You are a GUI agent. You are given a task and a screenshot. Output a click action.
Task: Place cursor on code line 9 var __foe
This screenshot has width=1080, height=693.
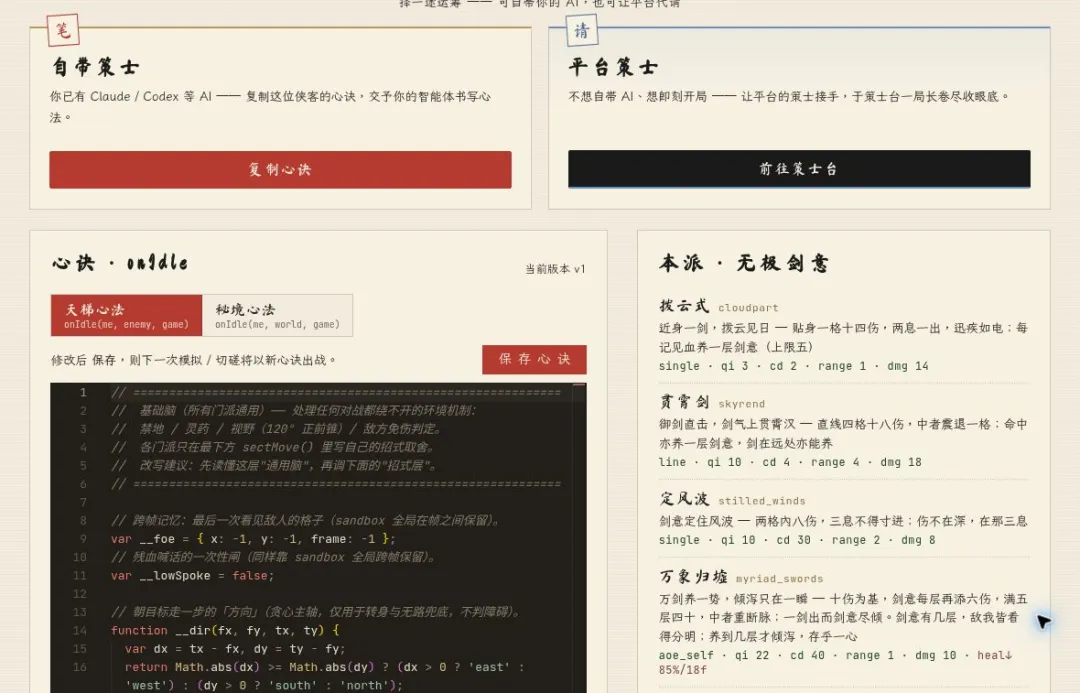[253, 539]
